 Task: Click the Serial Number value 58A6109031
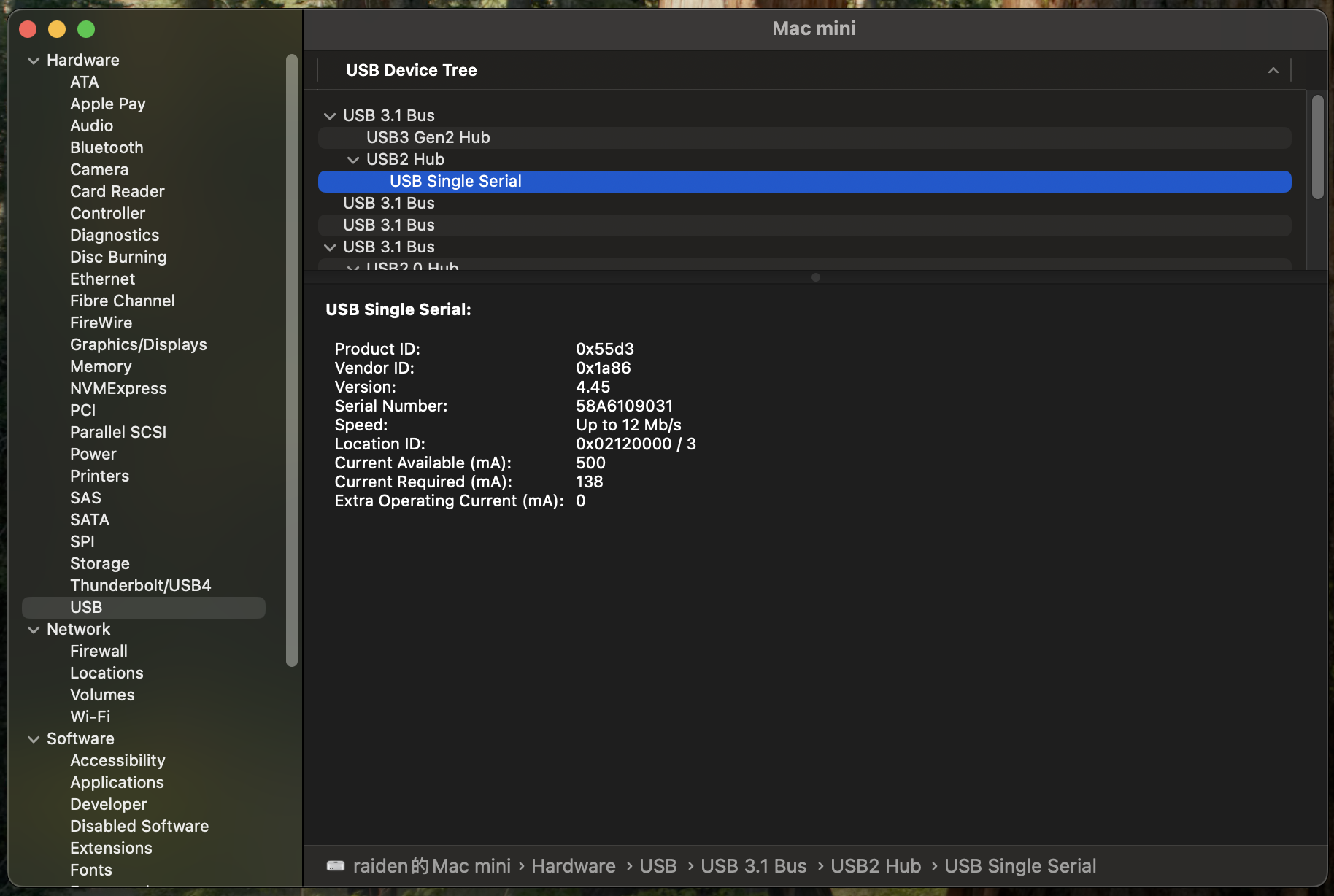click(625, 406)
